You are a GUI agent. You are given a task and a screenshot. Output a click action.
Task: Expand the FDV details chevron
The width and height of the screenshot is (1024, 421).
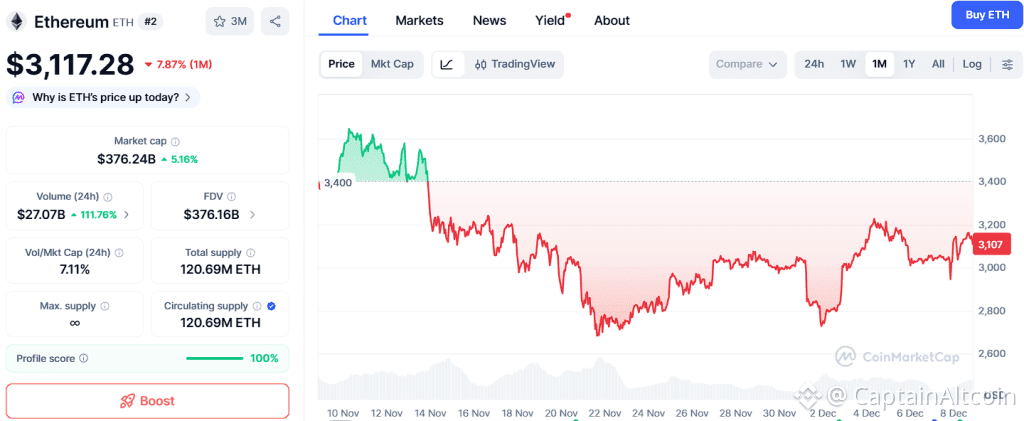[251, 215]
